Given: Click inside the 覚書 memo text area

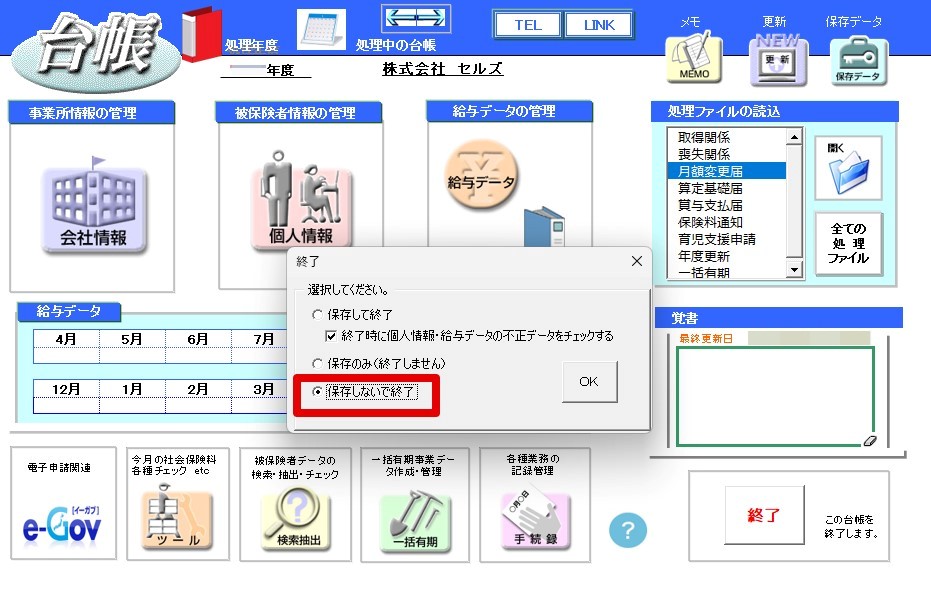Looking at the screenshot, I should click(775, 396).
